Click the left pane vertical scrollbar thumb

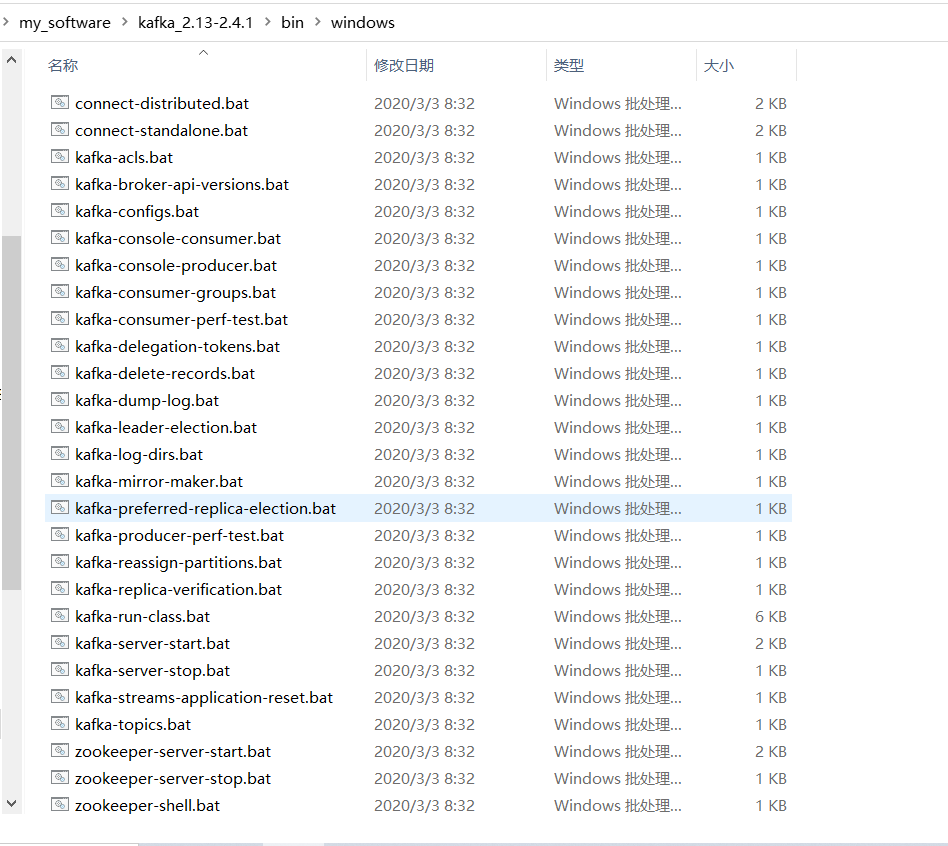(x=11, y=412)
